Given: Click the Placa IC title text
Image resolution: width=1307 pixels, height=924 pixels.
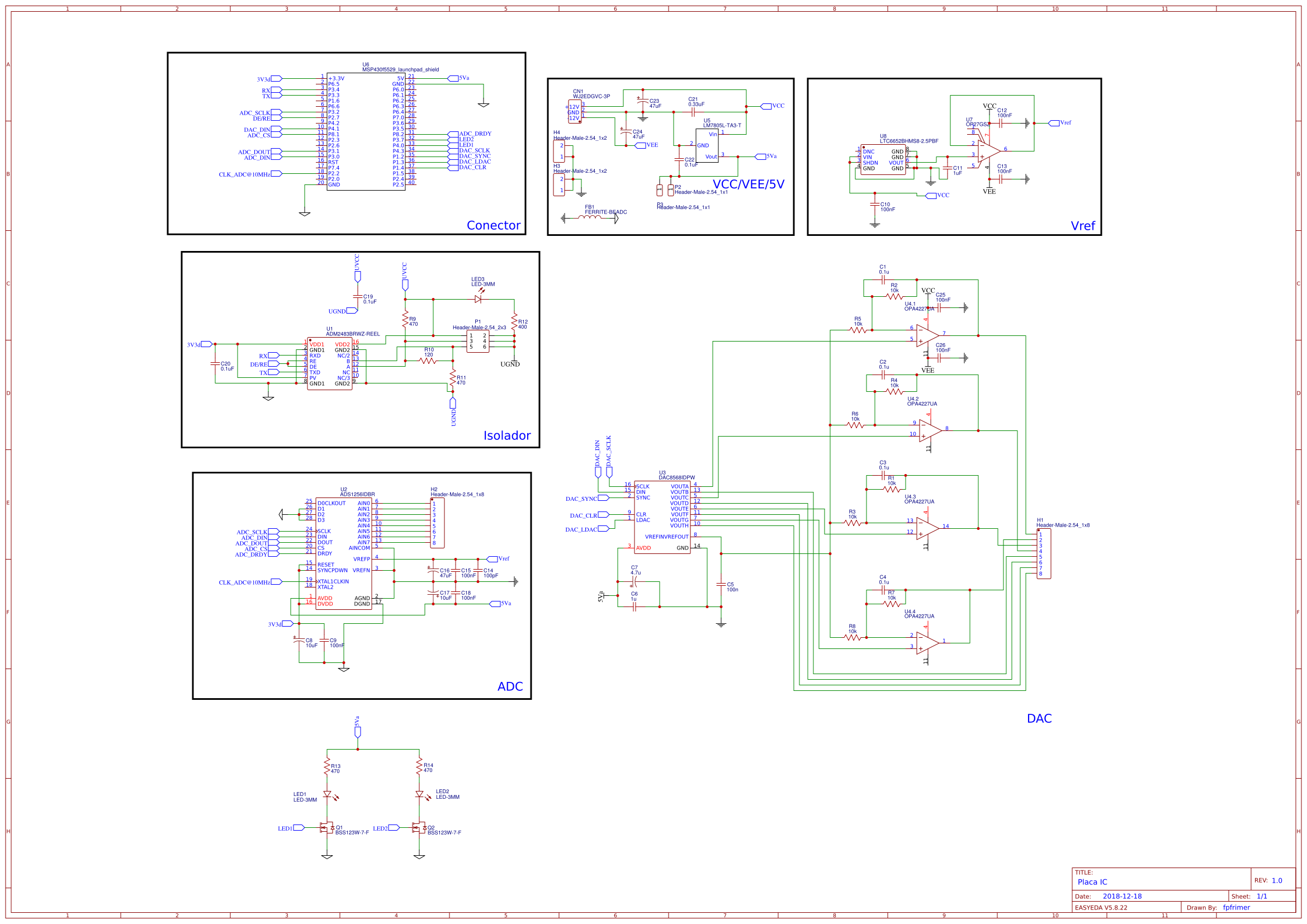Looking at the screenshot, I should [1092, 882].
